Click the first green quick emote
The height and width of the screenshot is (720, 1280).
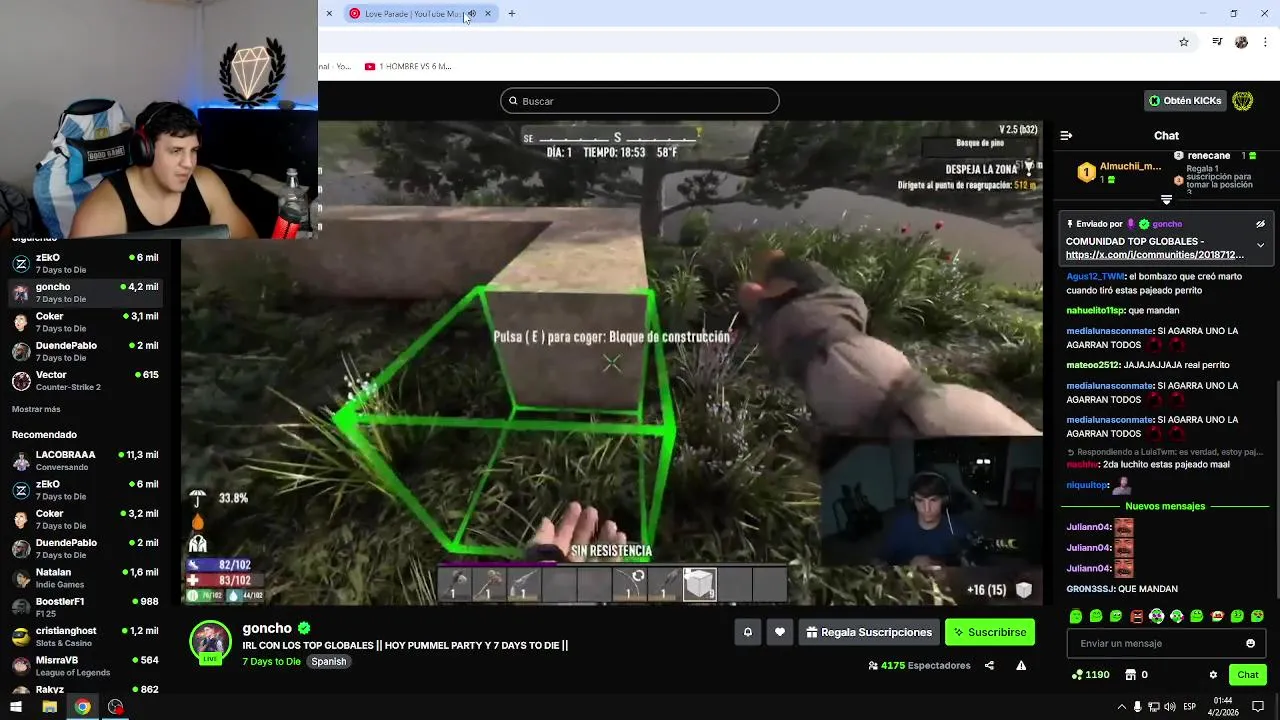coord(1076,616)
